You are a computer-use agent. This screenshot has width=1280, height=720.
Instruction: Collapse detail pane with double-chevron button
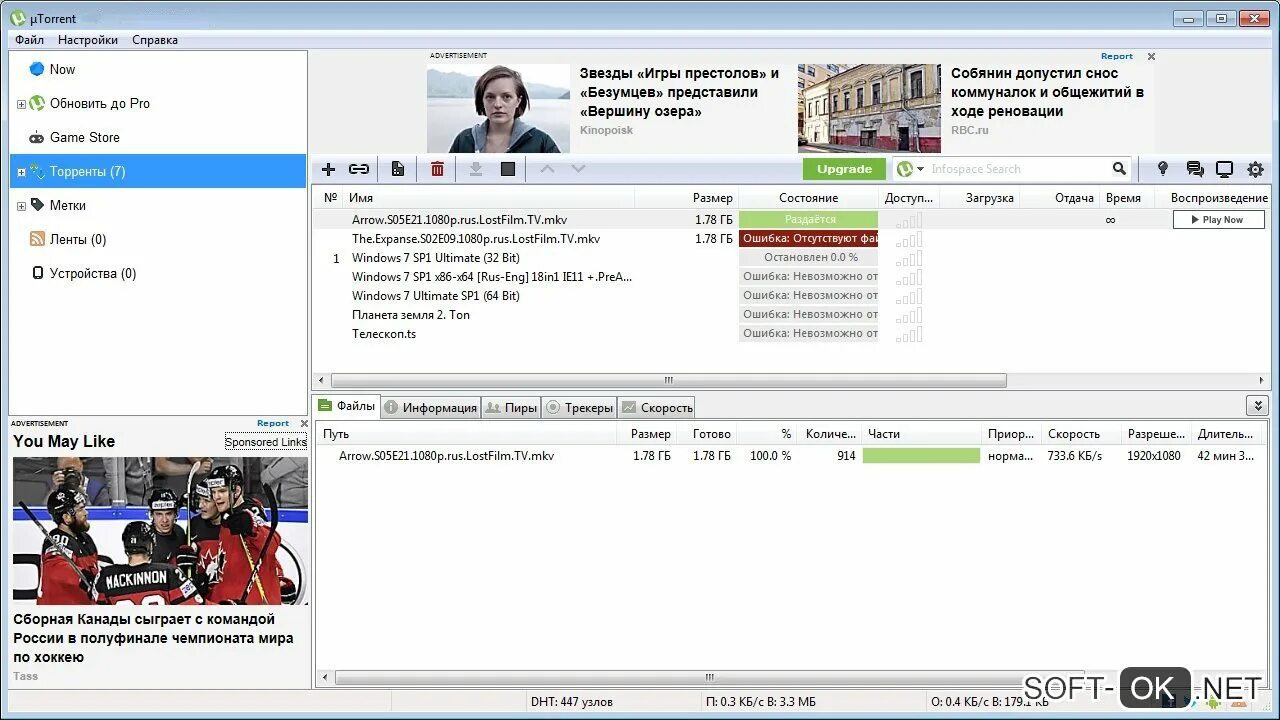click(x=1257, y=405)
